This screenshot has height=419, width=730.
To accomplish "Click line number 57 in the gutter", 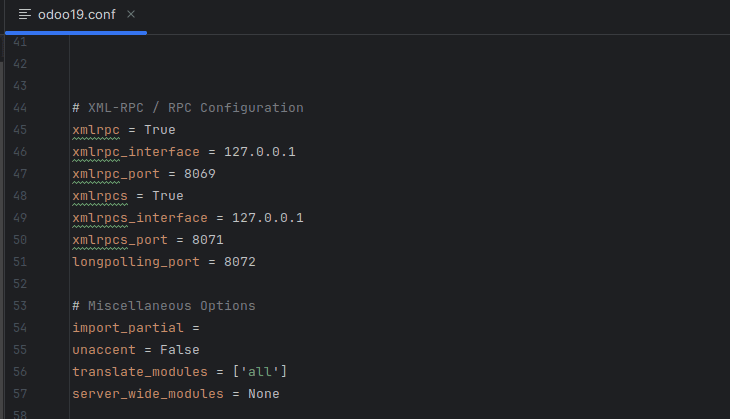I will (20, 394).
